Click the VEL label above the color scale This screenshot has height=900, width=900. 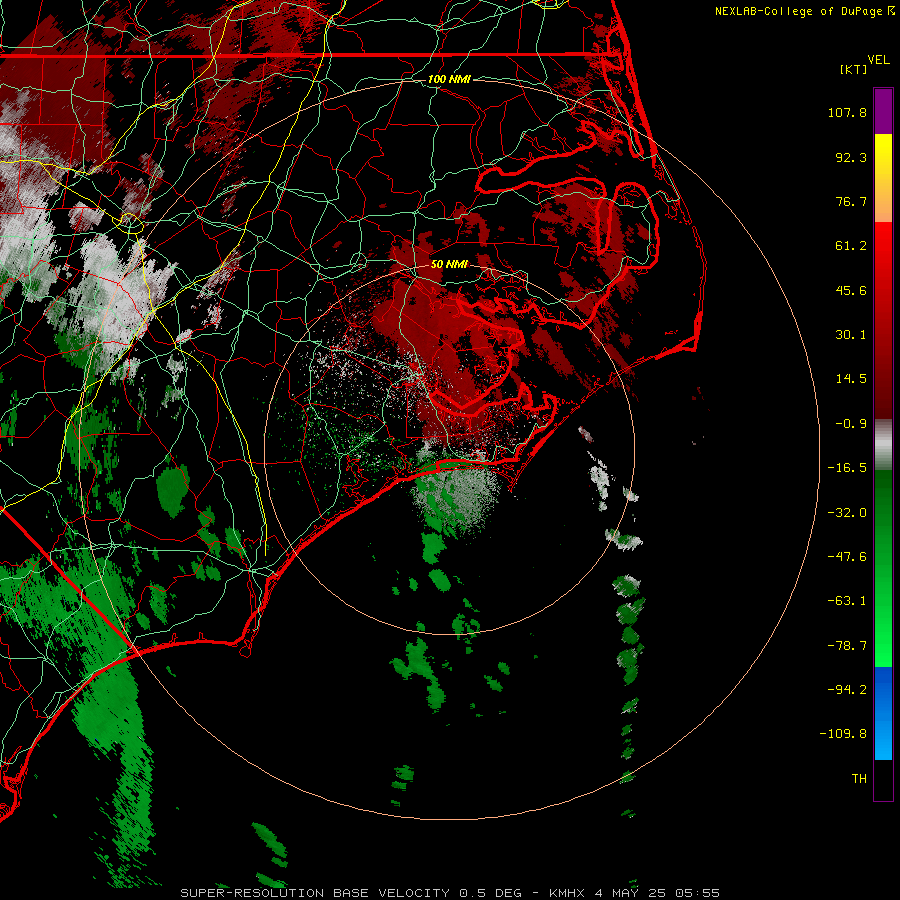878,60
